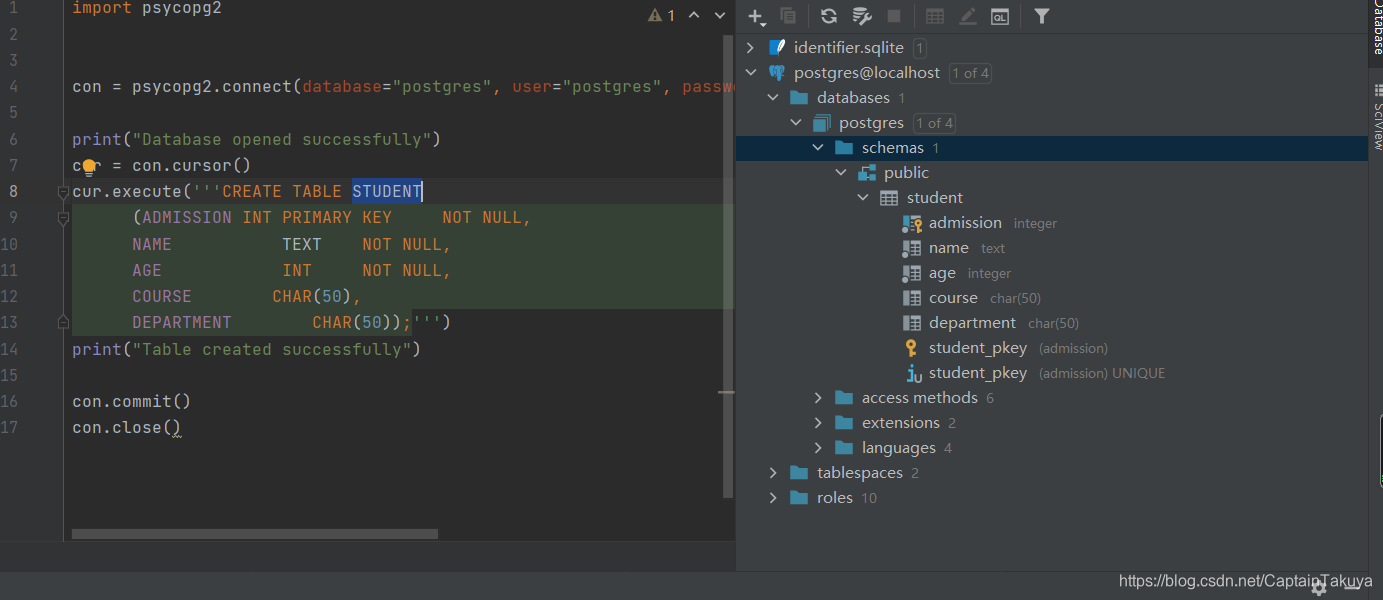The width and height of the screenshot is (1383, 600).
Task: Select the Jump to Query Console QL icon
Action: [x=1000, y=16]
